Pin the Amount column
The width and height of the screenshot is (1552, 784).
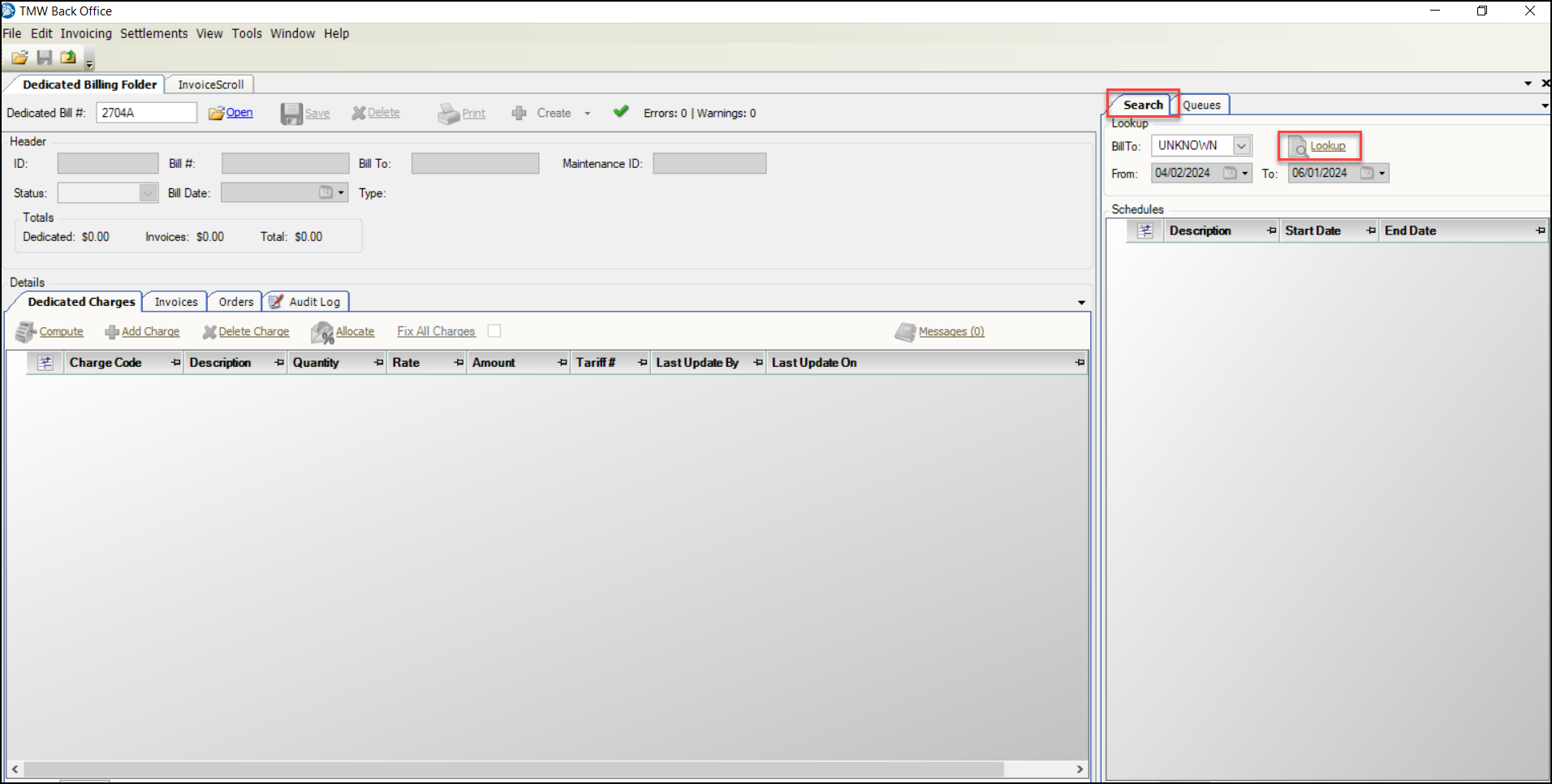point(563,363)
